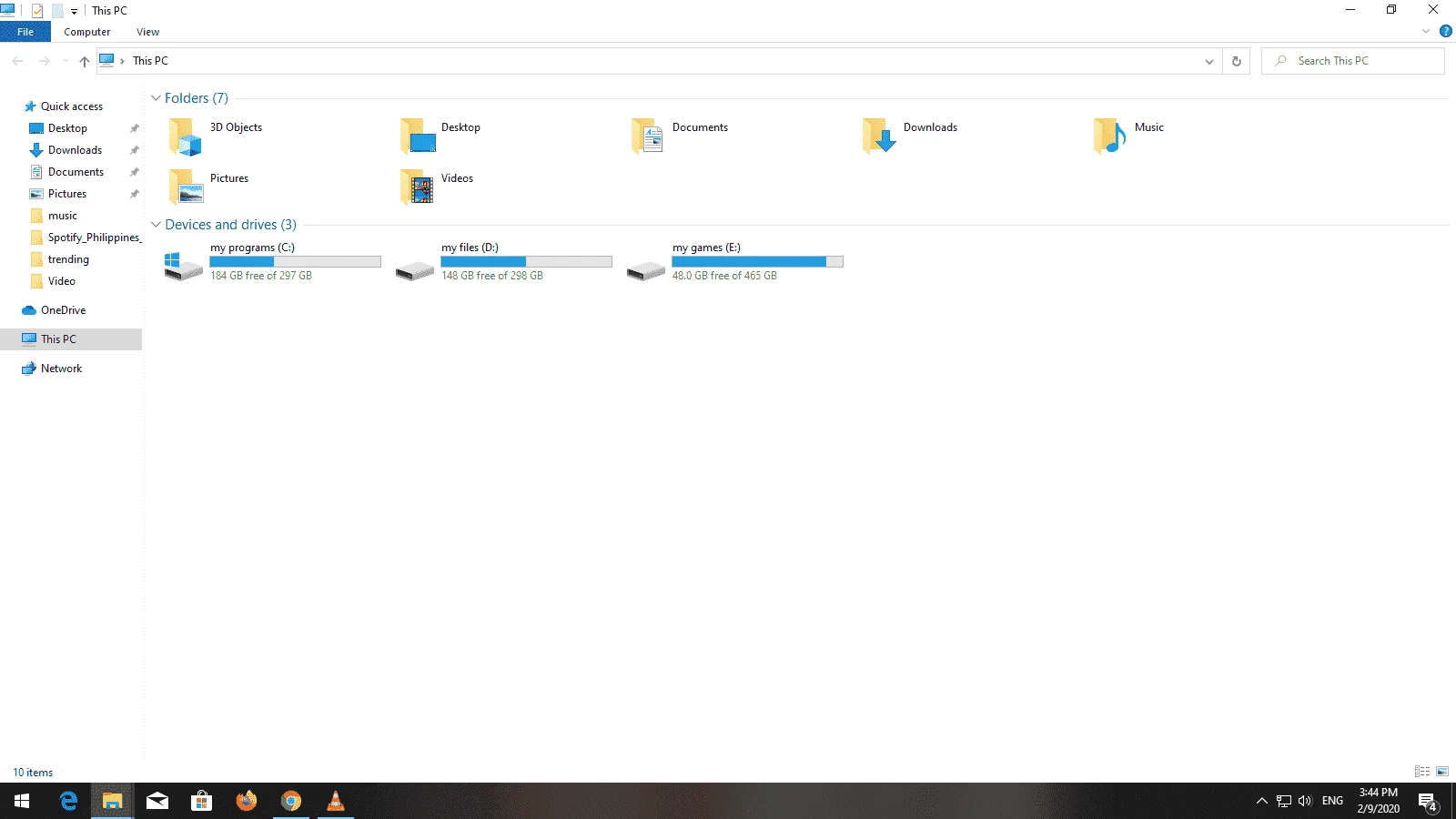Click the E: drive usage bar
Viewport: 1456px width, 819px height.
point(758,262)
